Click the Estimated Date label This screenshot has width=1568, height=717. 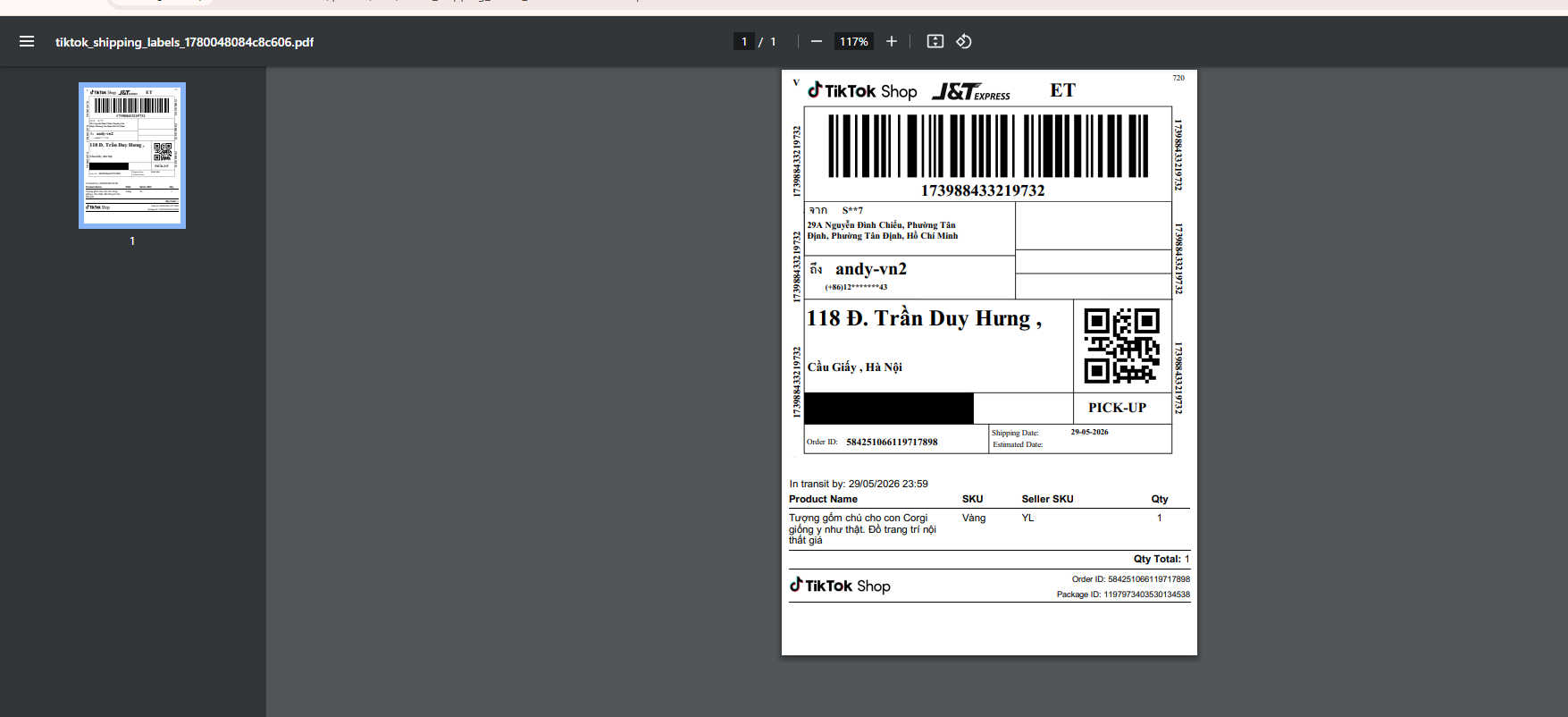pos(1018,444)
